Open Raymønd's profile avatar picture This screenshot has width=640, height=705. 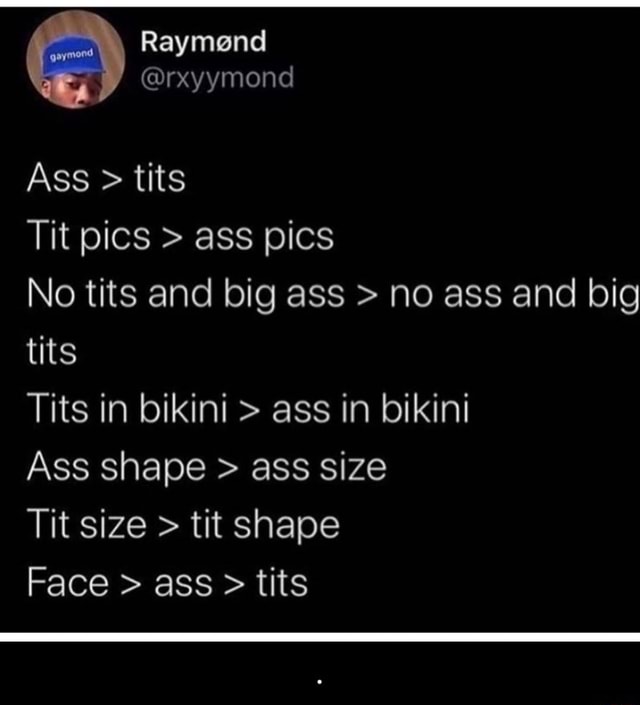click(76, 59)
